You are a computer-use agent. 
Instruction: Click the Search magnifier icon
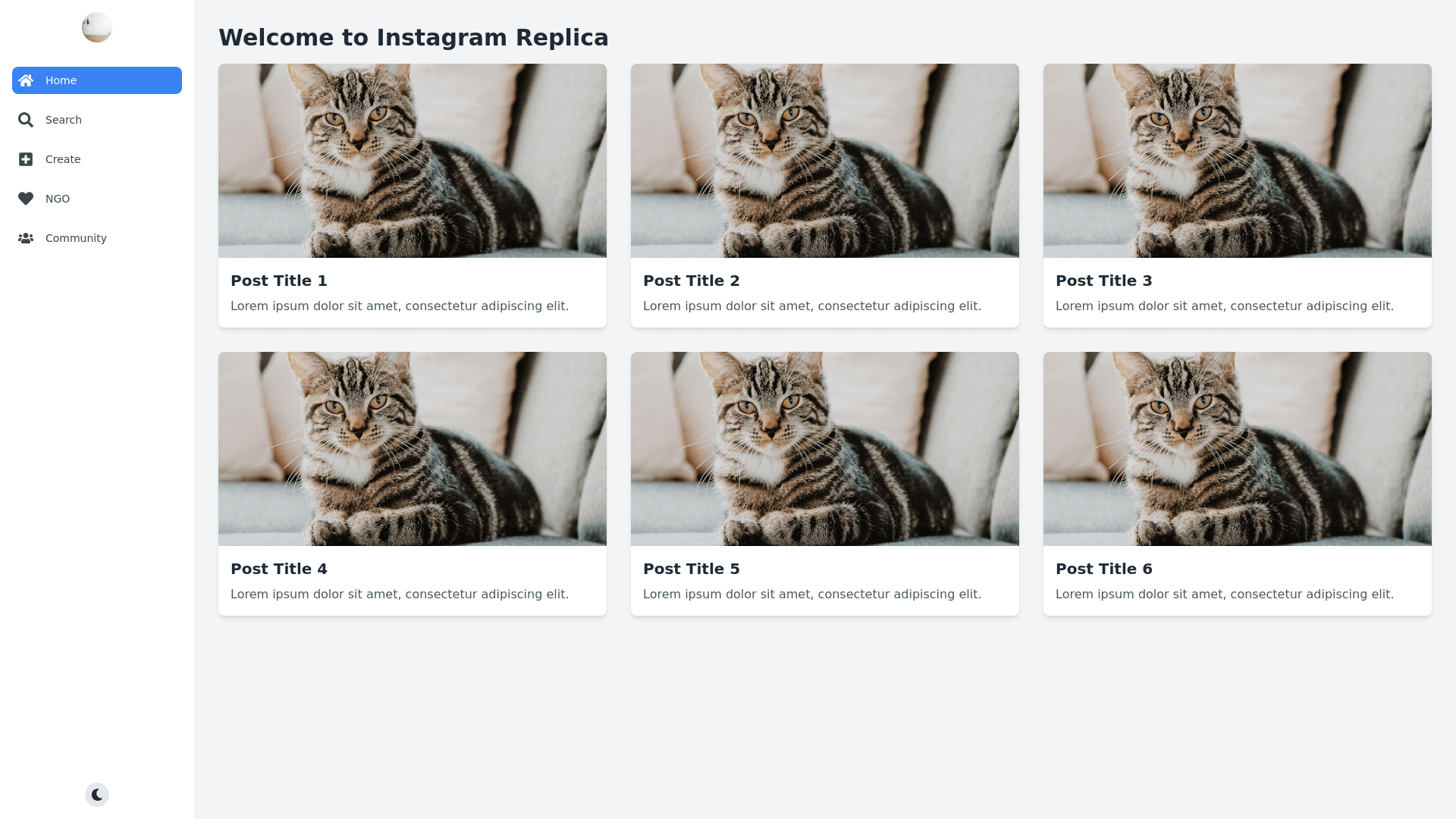[26, 120]
